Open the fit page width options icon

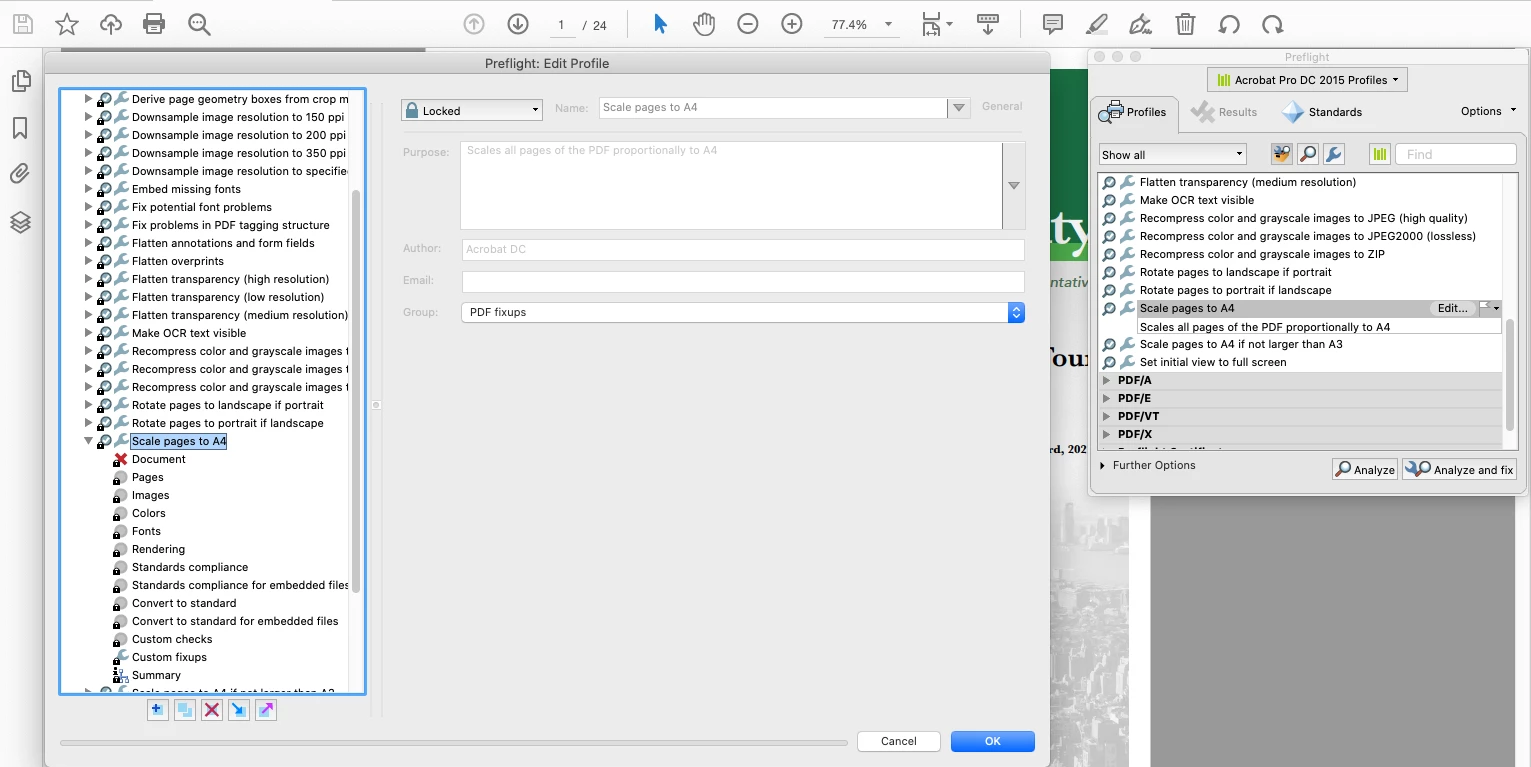[x=936, y=24]
